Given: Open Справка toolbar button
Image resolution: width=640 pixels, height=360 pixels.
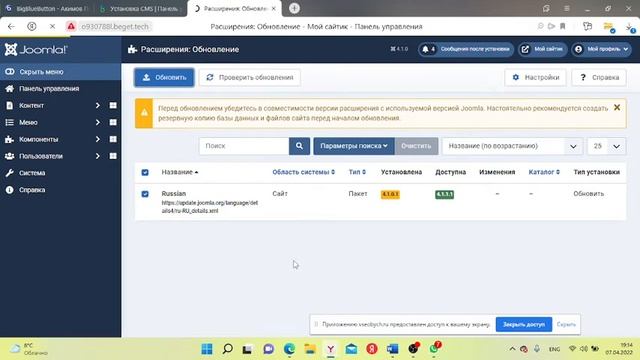Looking at the screenshot, I should coord(599,77).
